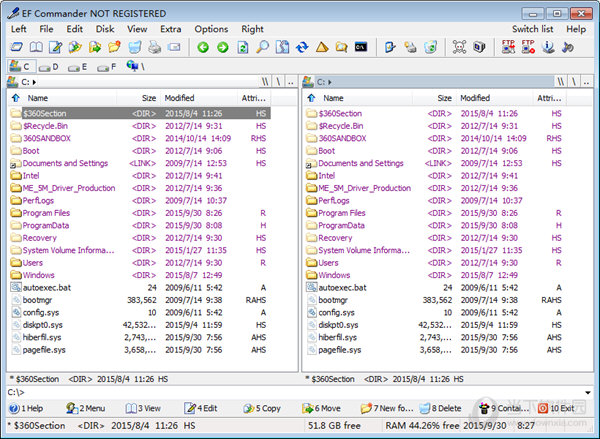This screenshot has height=439, width=600.
Task: Expand the left panel C: path arrow
Action: [34, 82]
